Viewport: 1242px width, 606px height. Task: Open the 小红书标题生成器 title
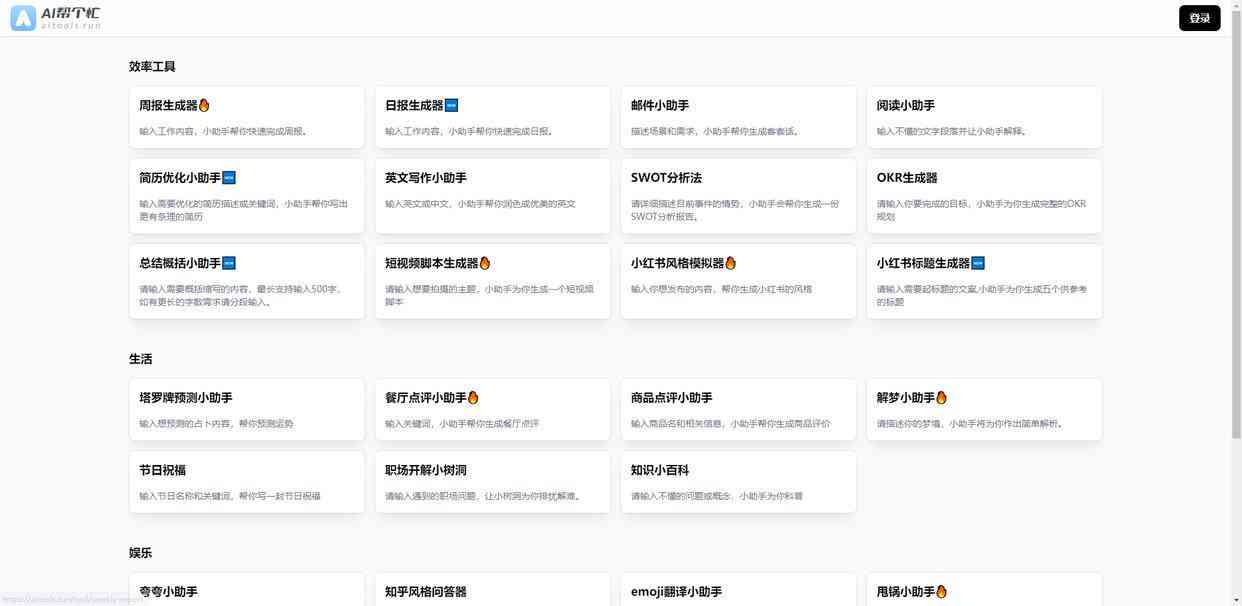click(x=924, y=263)
